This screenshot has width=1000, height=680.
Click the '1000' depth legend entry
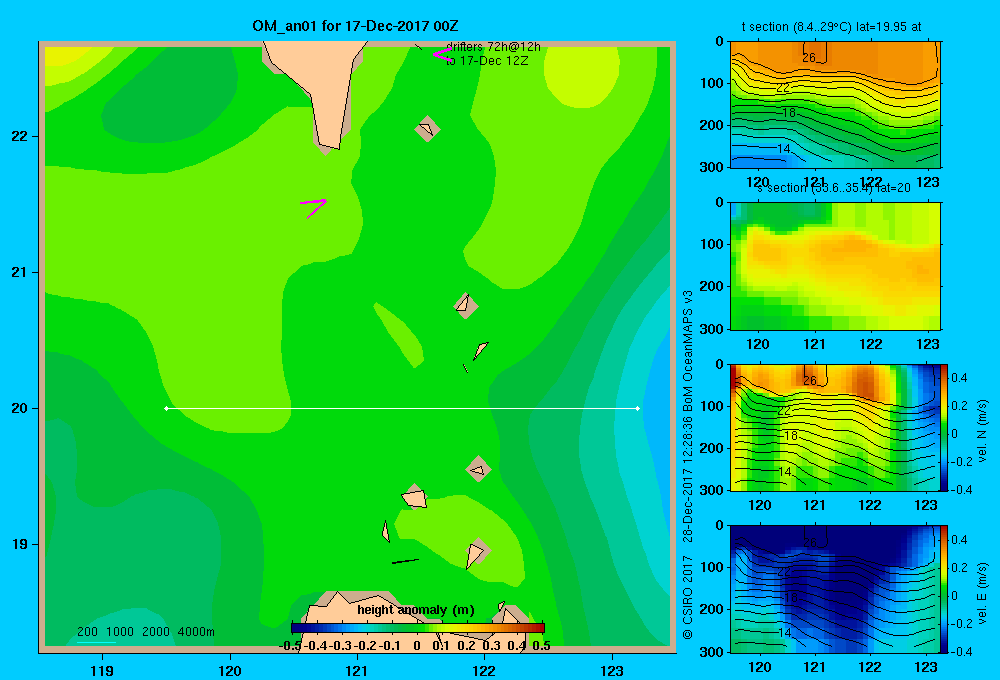pos(120,632)
